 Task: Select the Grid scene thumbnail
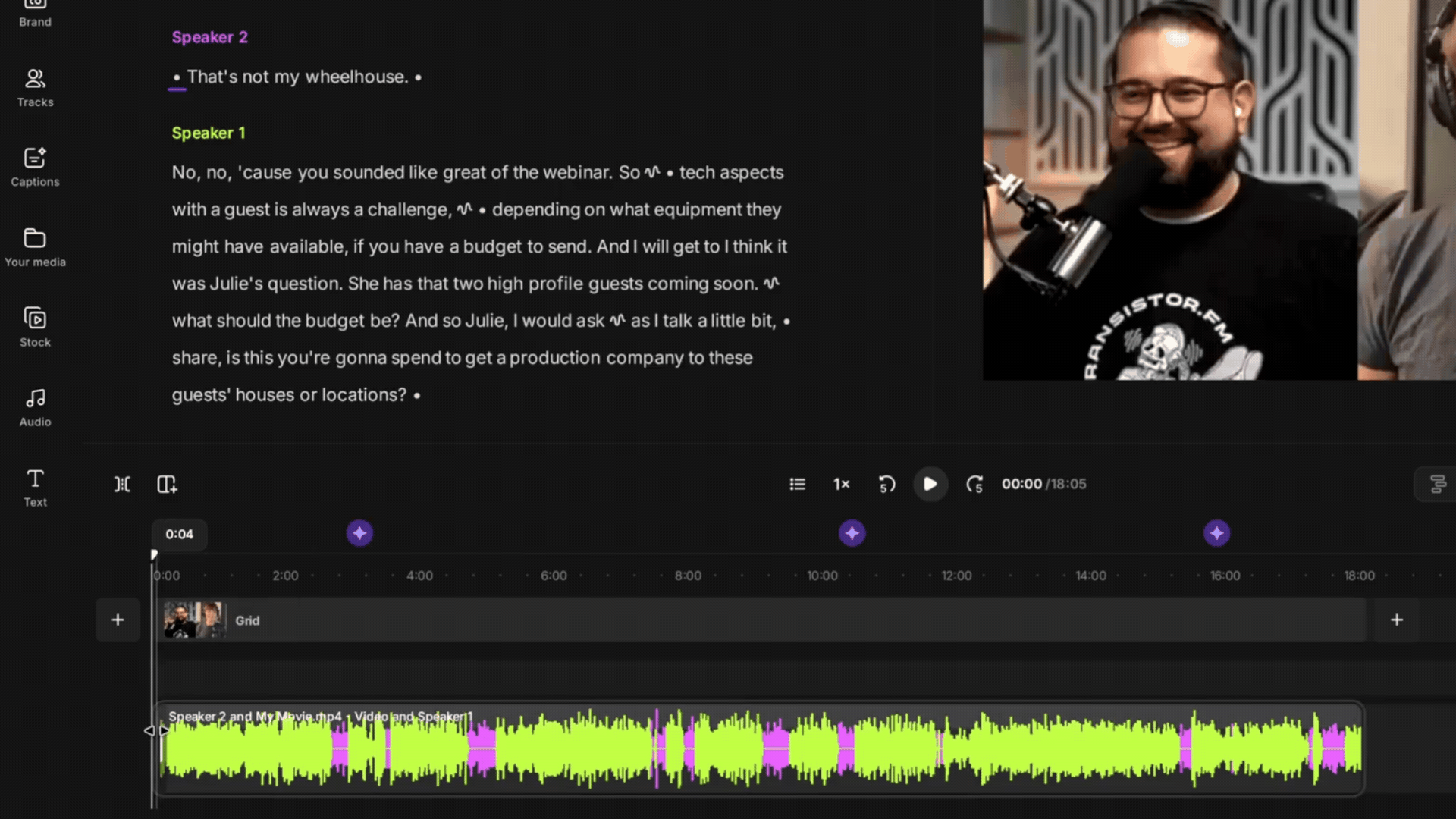[195, 620]
